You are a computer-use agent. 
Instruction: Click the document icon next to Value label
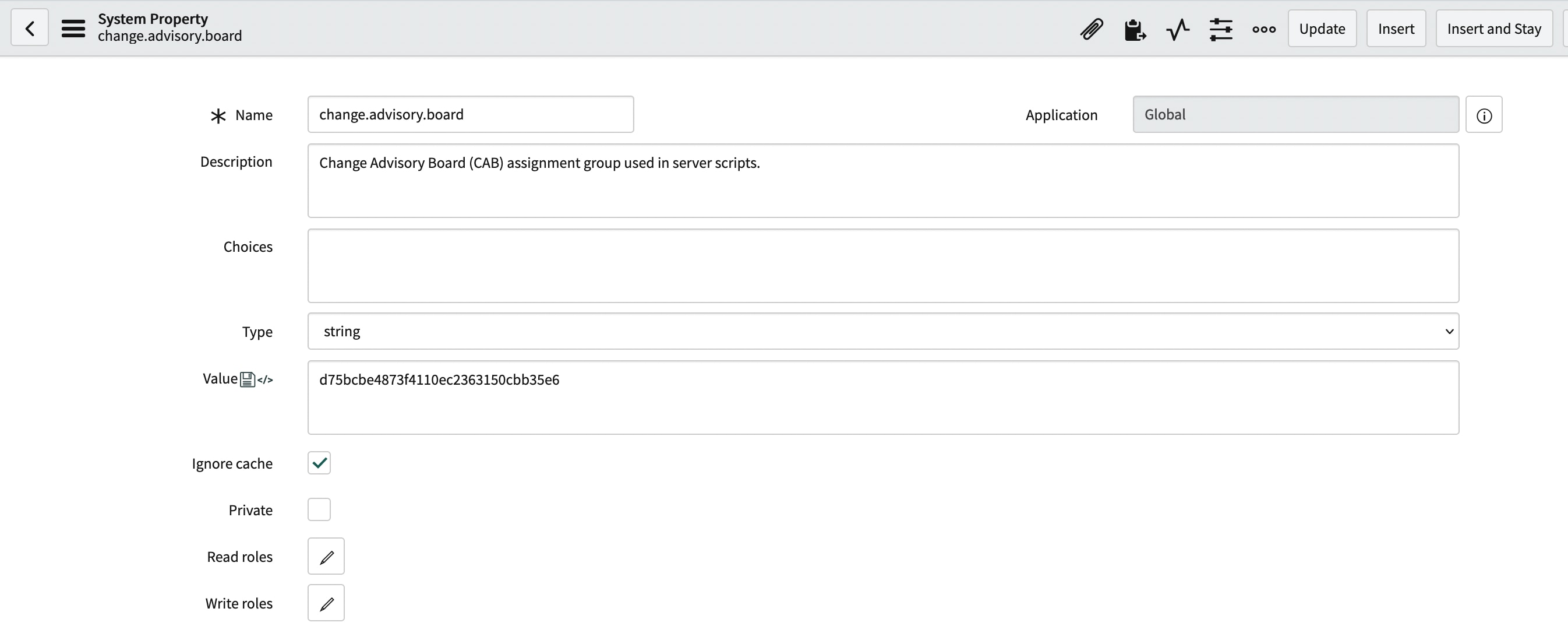(247, 378)
